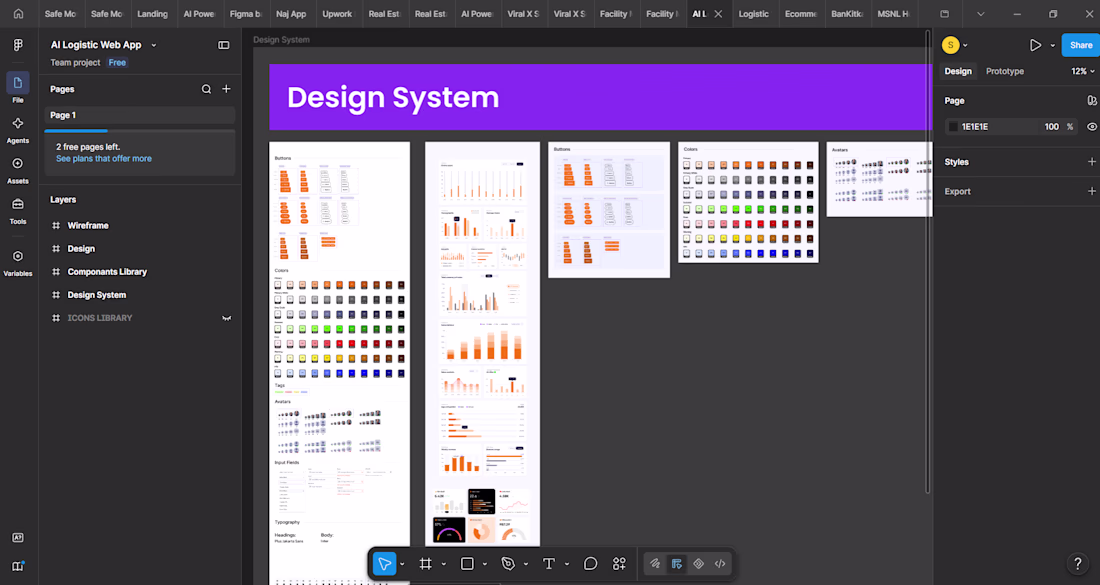Switch to Dev Mode code icon
Screen dimensions: 1100x585
tap(720, 563)
